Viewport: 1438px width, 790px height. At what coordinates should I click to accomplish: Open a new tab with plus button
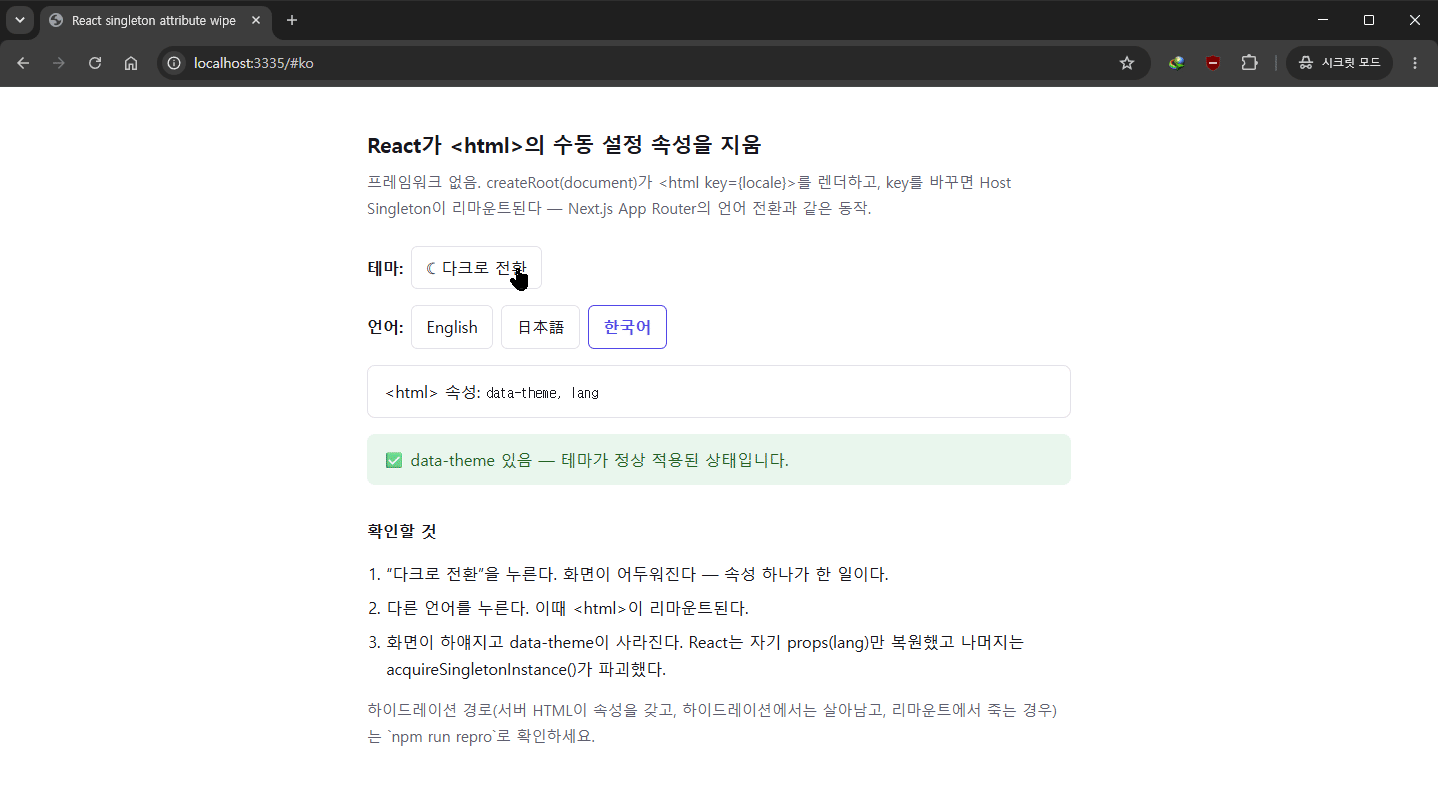coord(292,20)
